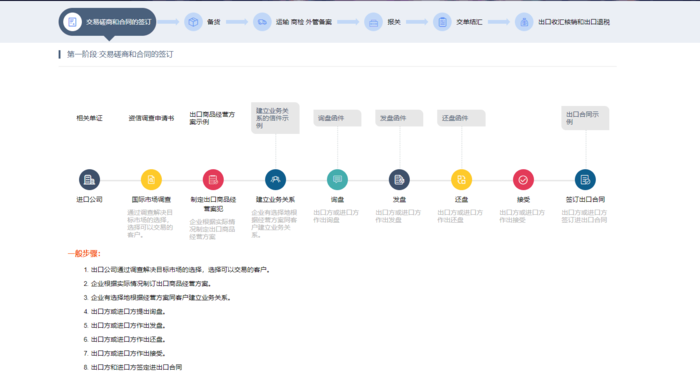Click the 接受 timeline label
Viewport: 700px width, 377px height.
tap(523, 199)
